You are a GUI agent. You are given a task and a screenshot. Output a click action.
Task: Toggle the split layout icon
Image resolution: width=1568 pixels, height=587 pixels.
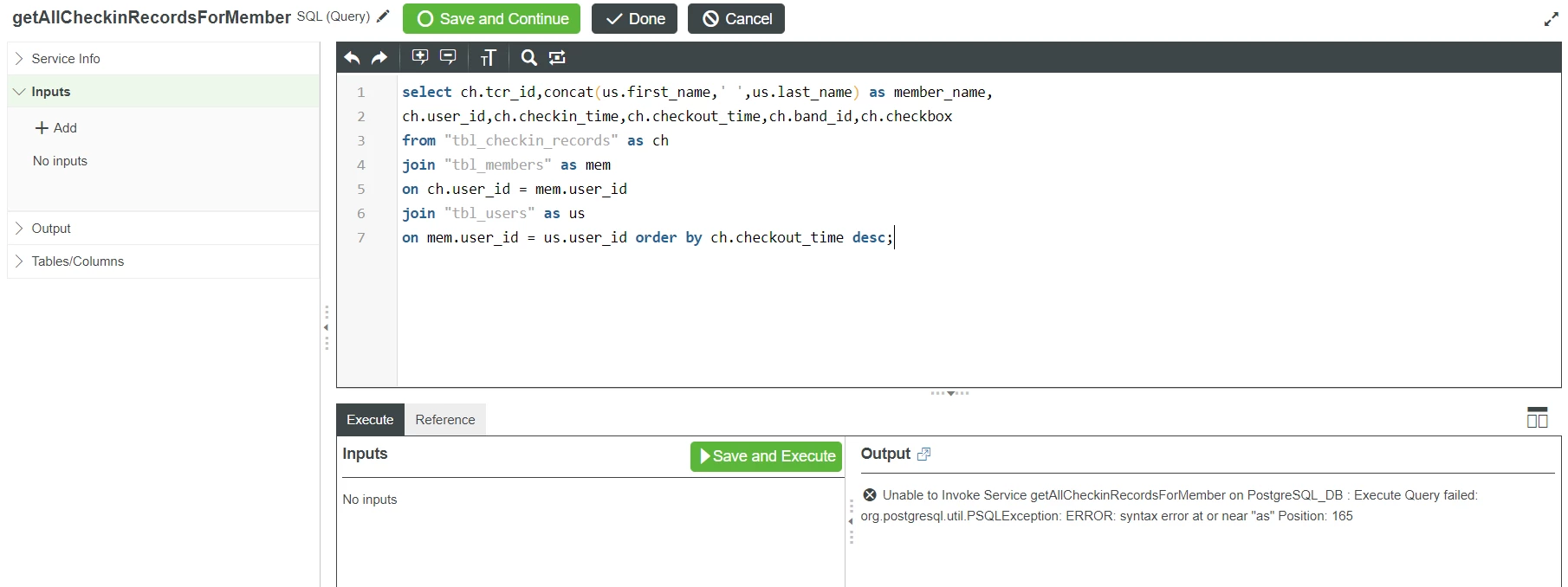point(1537,417)
